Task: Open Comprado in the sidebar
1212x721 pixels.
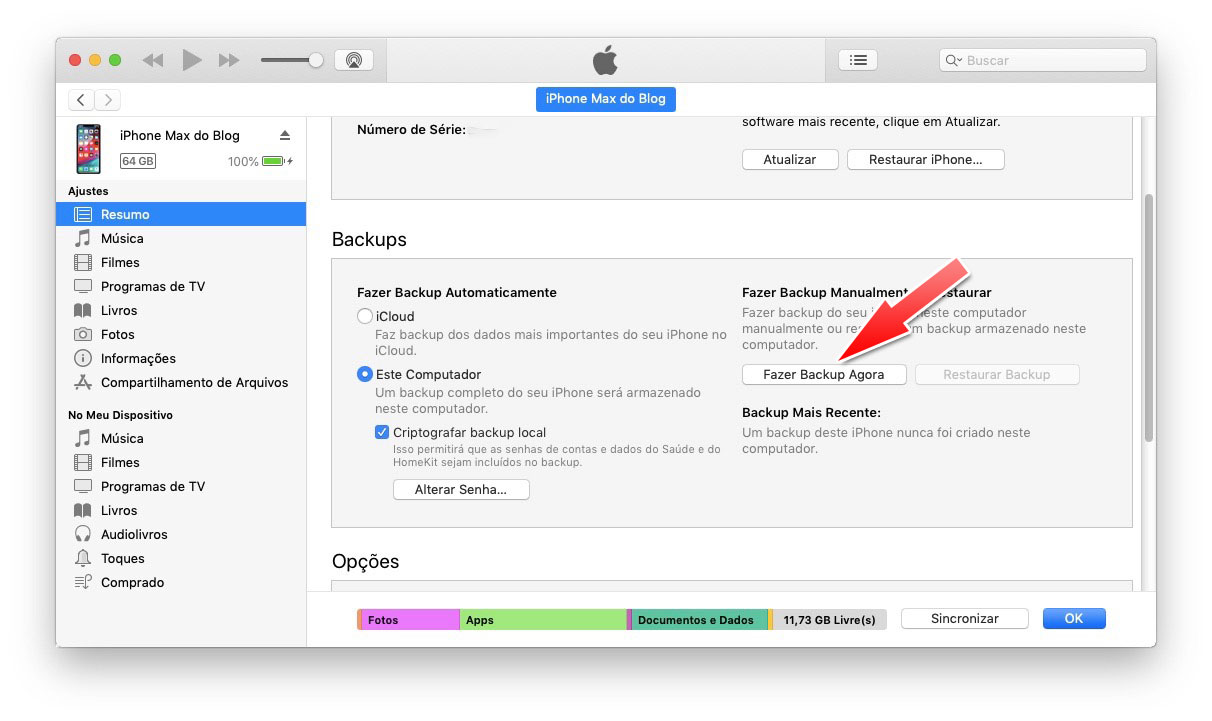Action: point(181,582)
